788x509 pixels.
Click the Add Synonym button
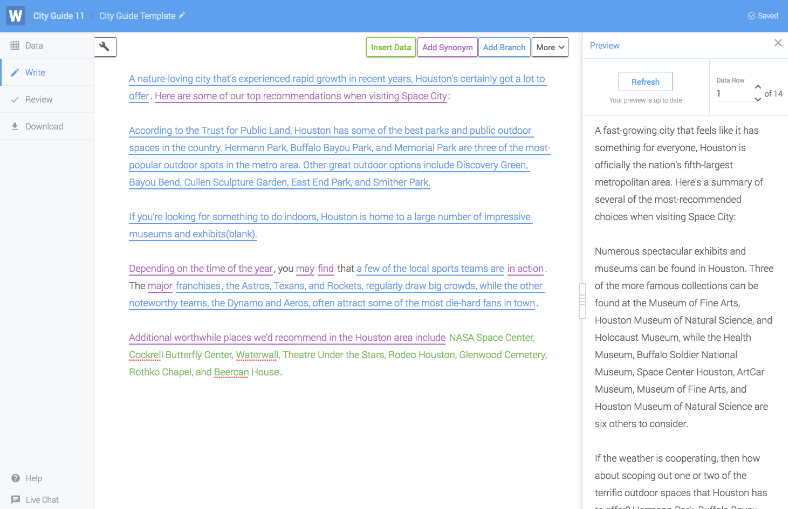click(x=447, y=47)
